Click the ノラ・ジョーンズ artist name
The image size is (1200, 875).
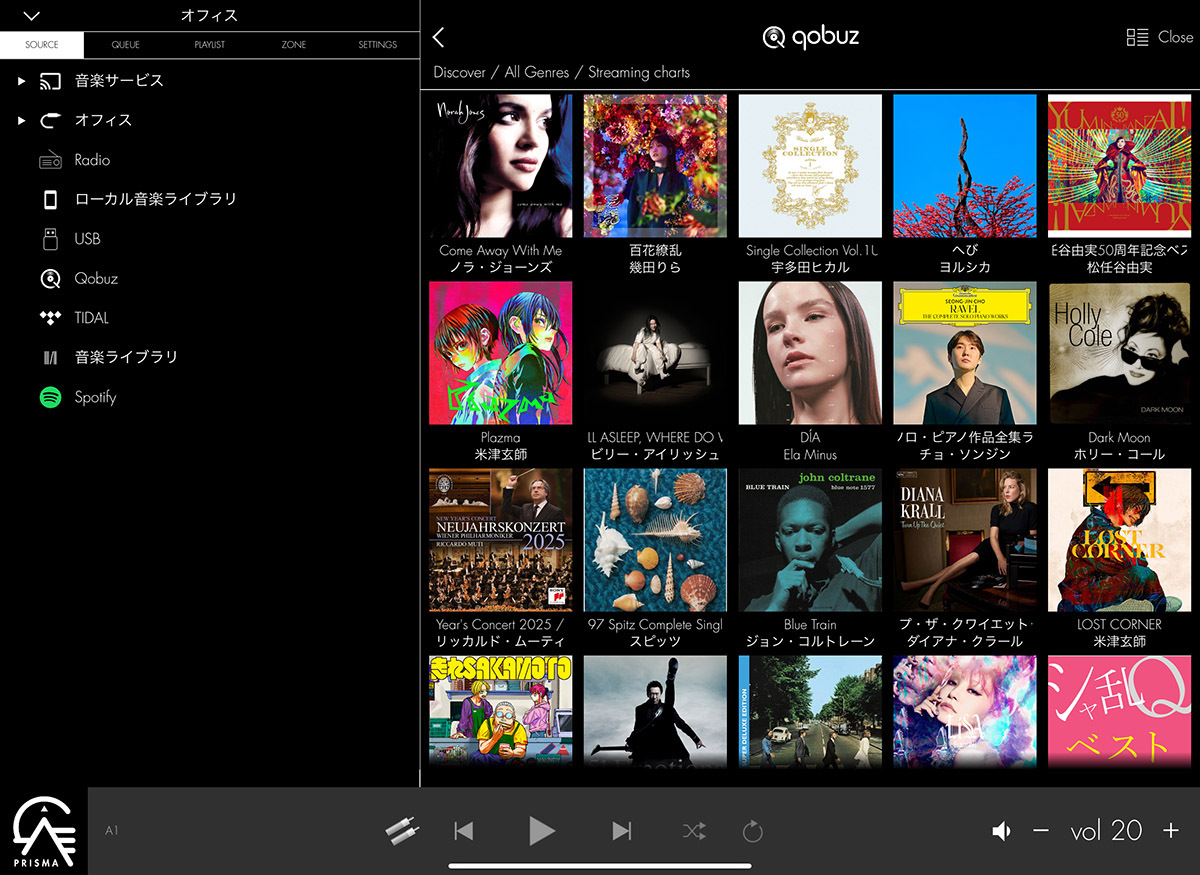tap(501, 268)
